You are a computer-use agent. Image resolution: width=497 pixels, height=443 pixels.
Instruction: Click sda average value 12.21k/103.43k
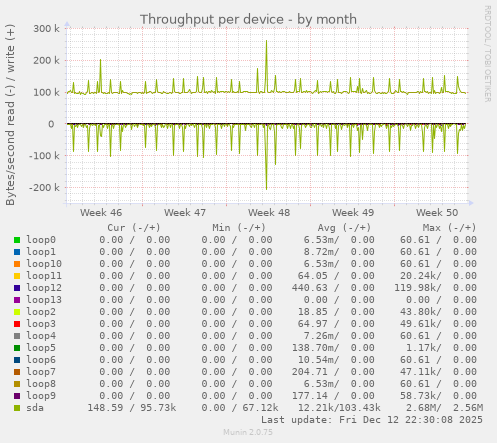coord(339,408)
